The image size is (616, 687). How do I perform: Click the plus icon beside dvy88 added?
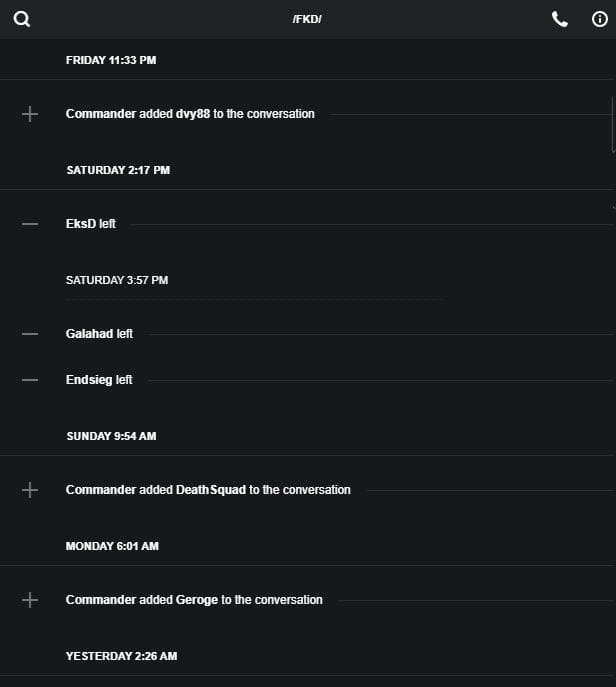point(30,114)
